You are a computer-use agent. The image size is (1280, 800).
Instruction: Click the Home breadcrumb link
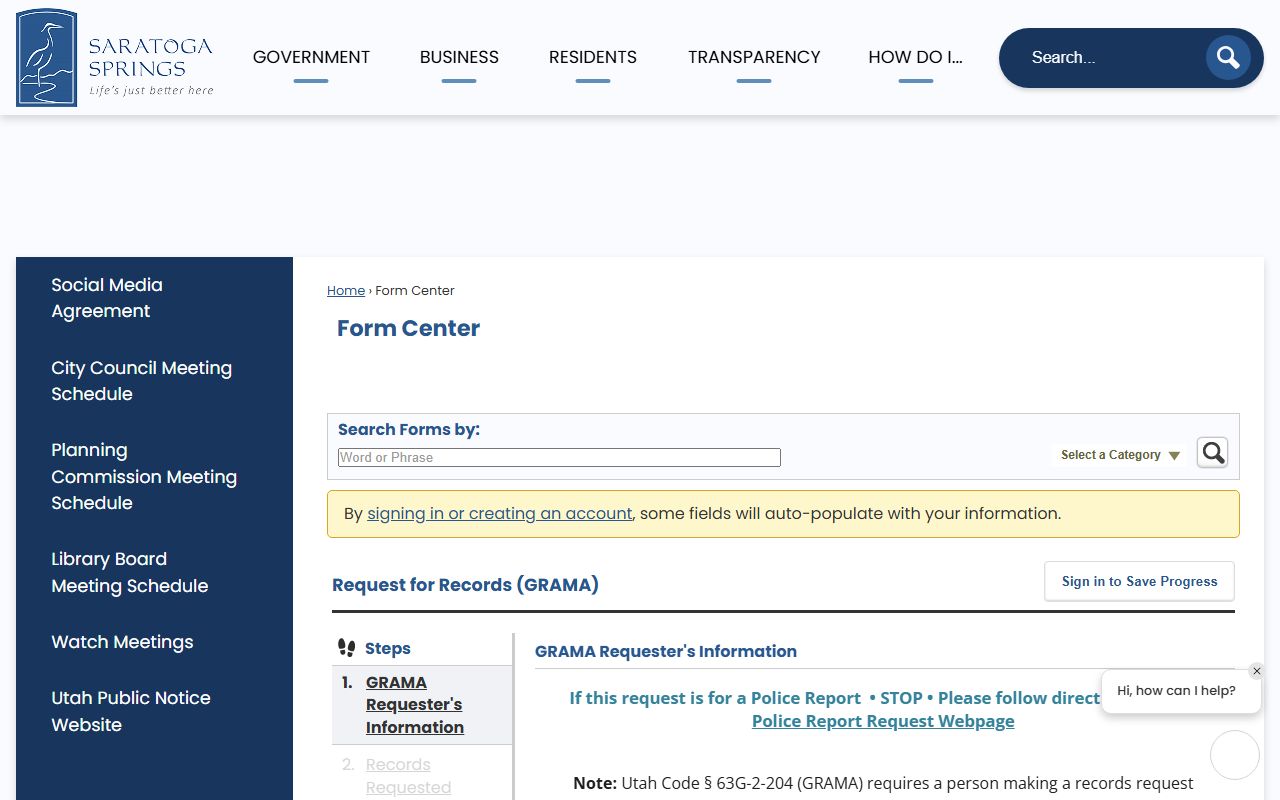click(346, 291)
